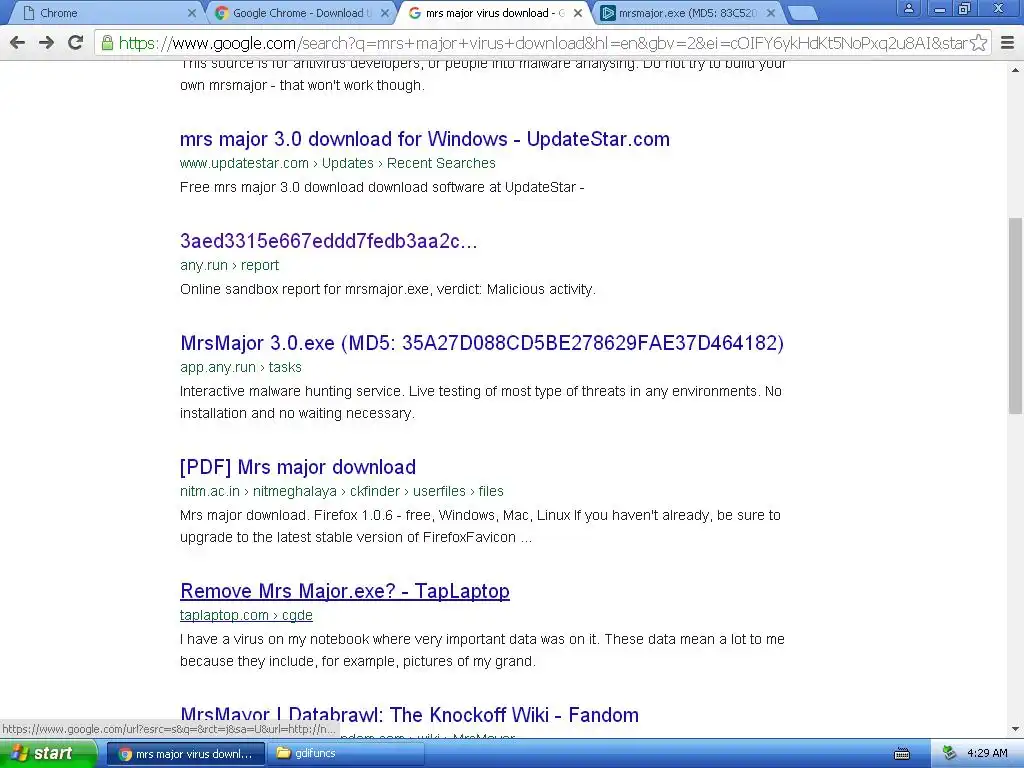Click the 'www.updatestar.com › Updates' URL text
Image resolution: width=1024 pixels, height=768 pixels.
click(x=338, y=163)
